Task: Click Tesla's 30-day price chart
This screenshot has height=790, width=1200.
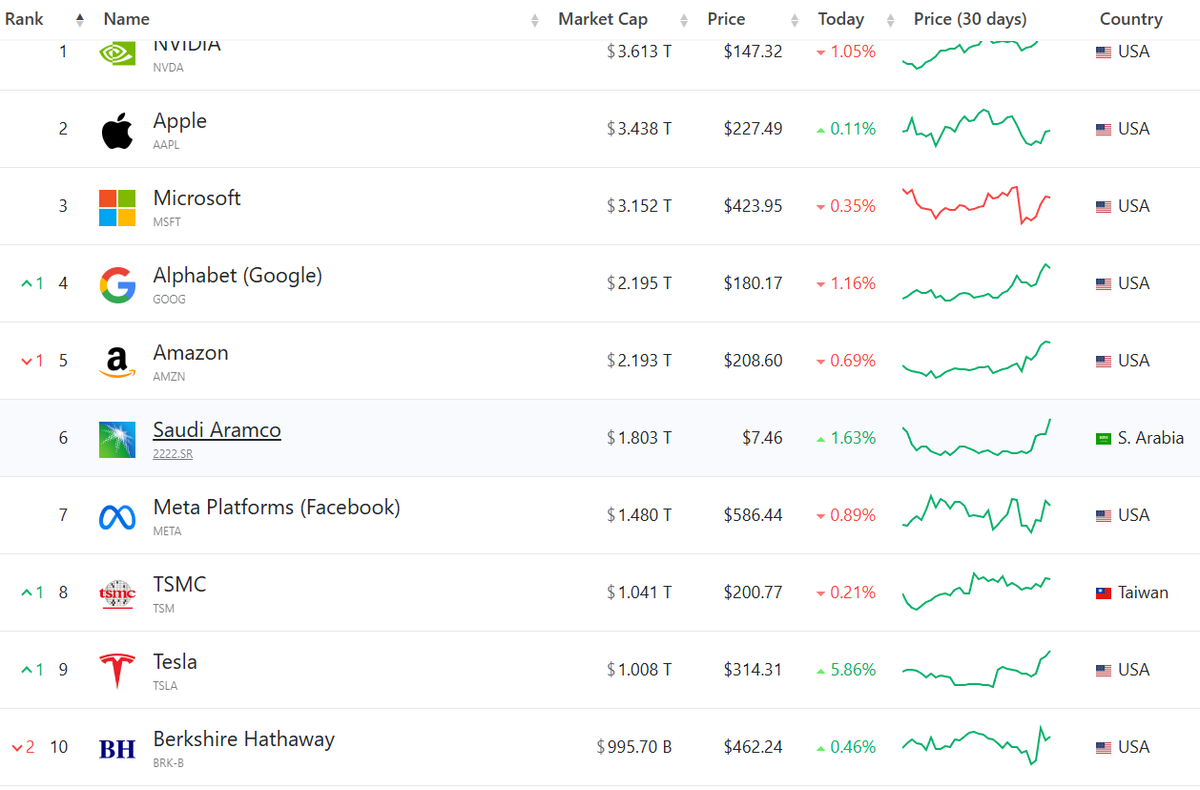Action: pos(976,669)
